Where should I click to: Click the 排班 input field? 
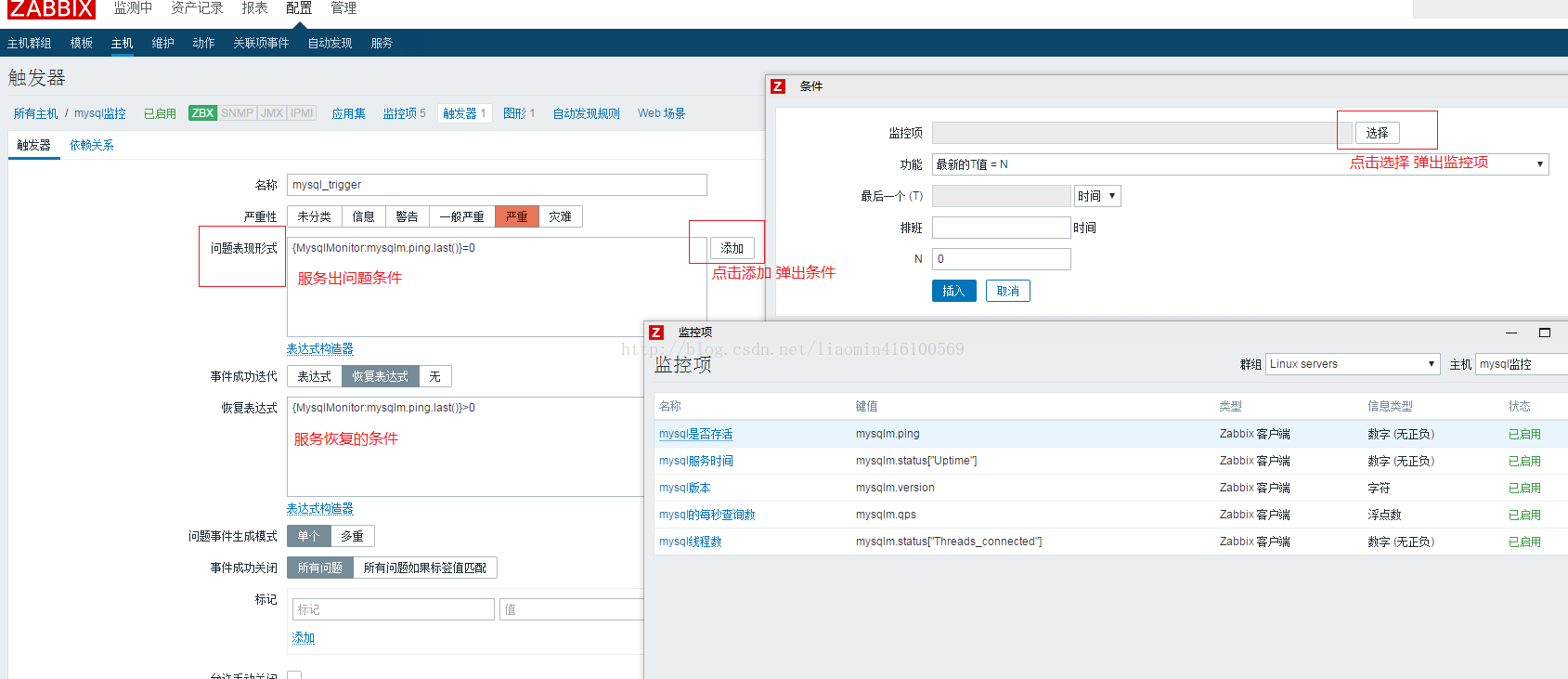(x=1002, y=228)
